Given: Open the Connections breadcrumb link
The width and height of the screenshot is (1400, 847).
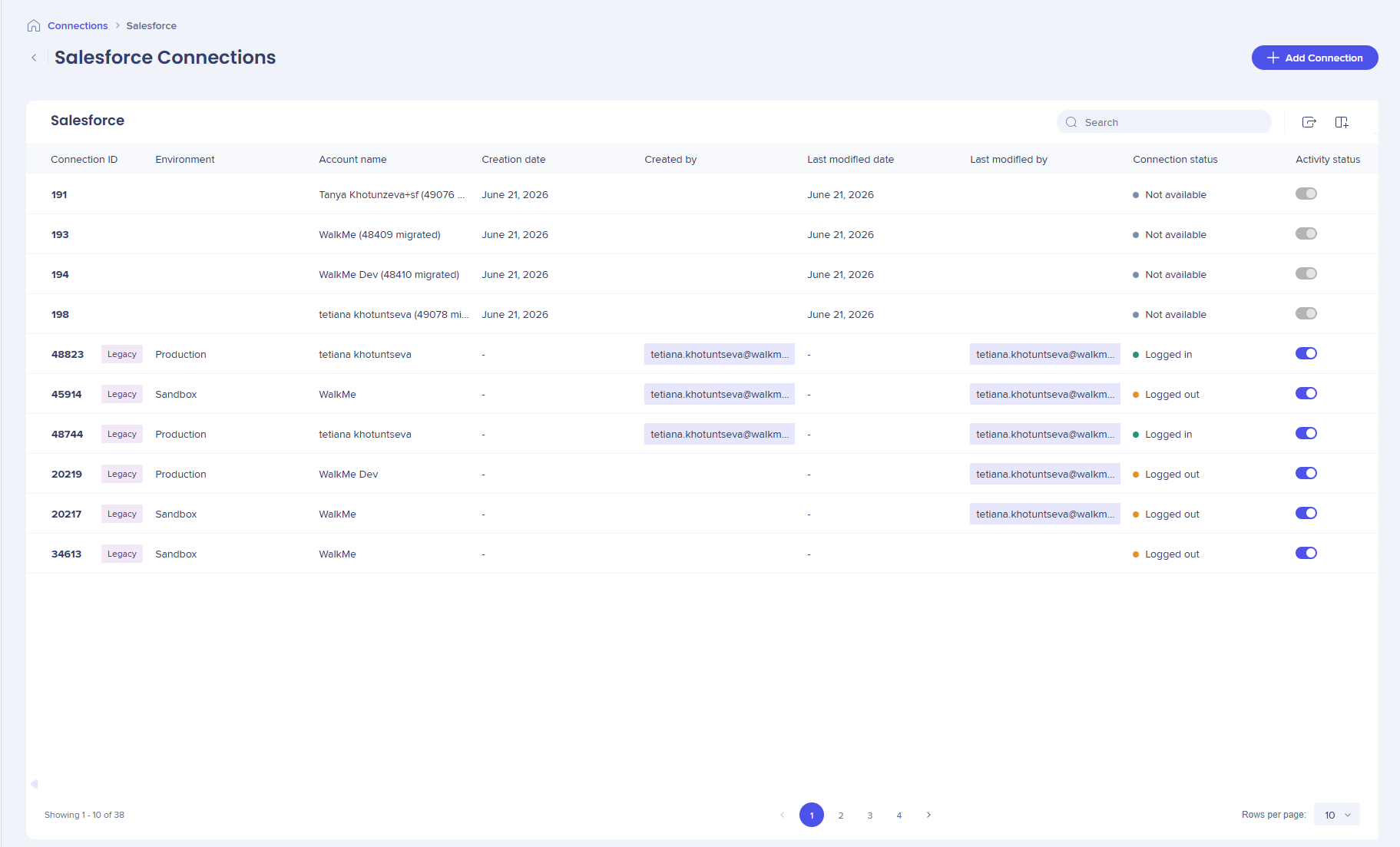Looking at the screenshot, I should point(78,25).
